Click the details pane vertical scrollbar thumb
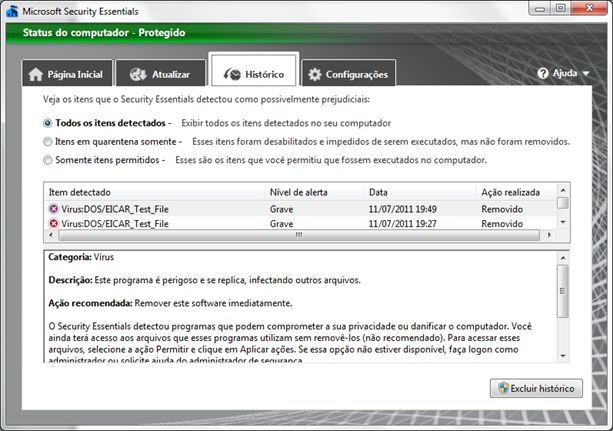 [563, 291]
